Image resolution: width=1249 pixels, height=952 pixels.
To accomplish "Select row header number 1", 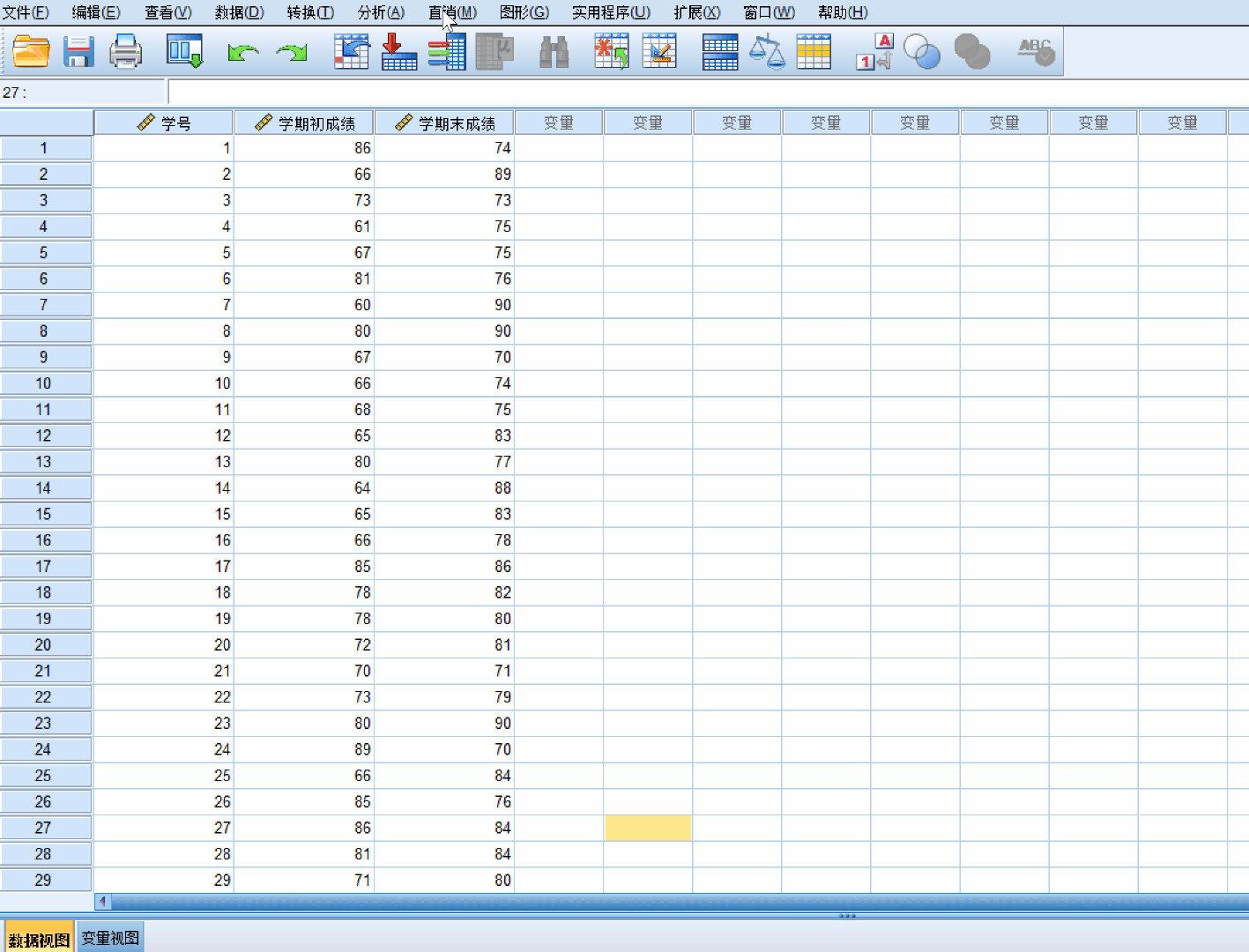I will tap(45, 148).
